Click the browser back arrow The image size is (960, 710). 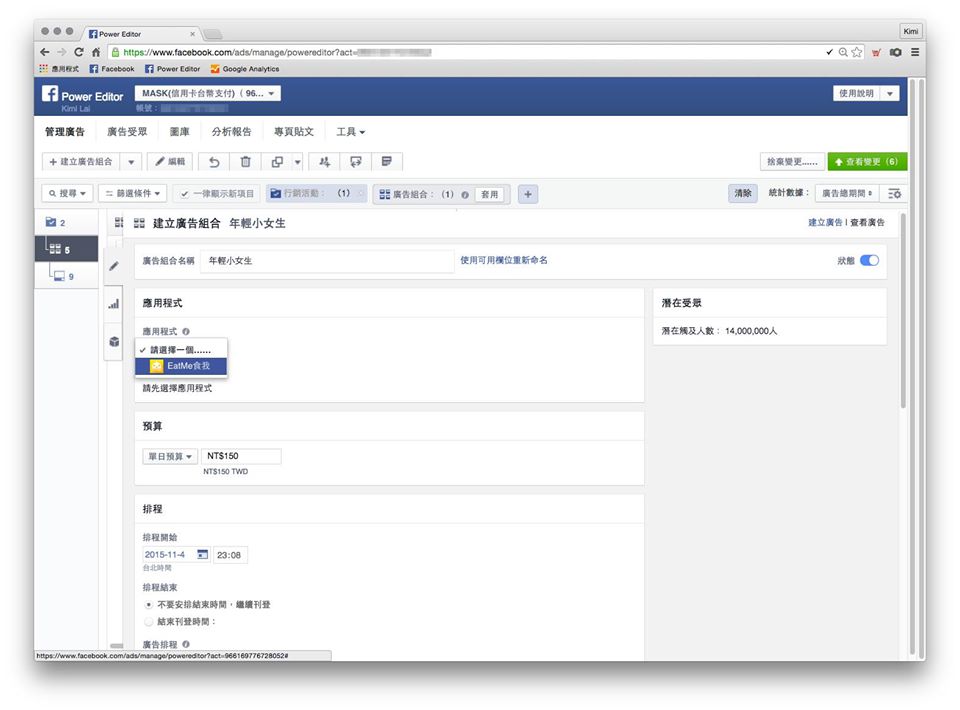[45, 53]
